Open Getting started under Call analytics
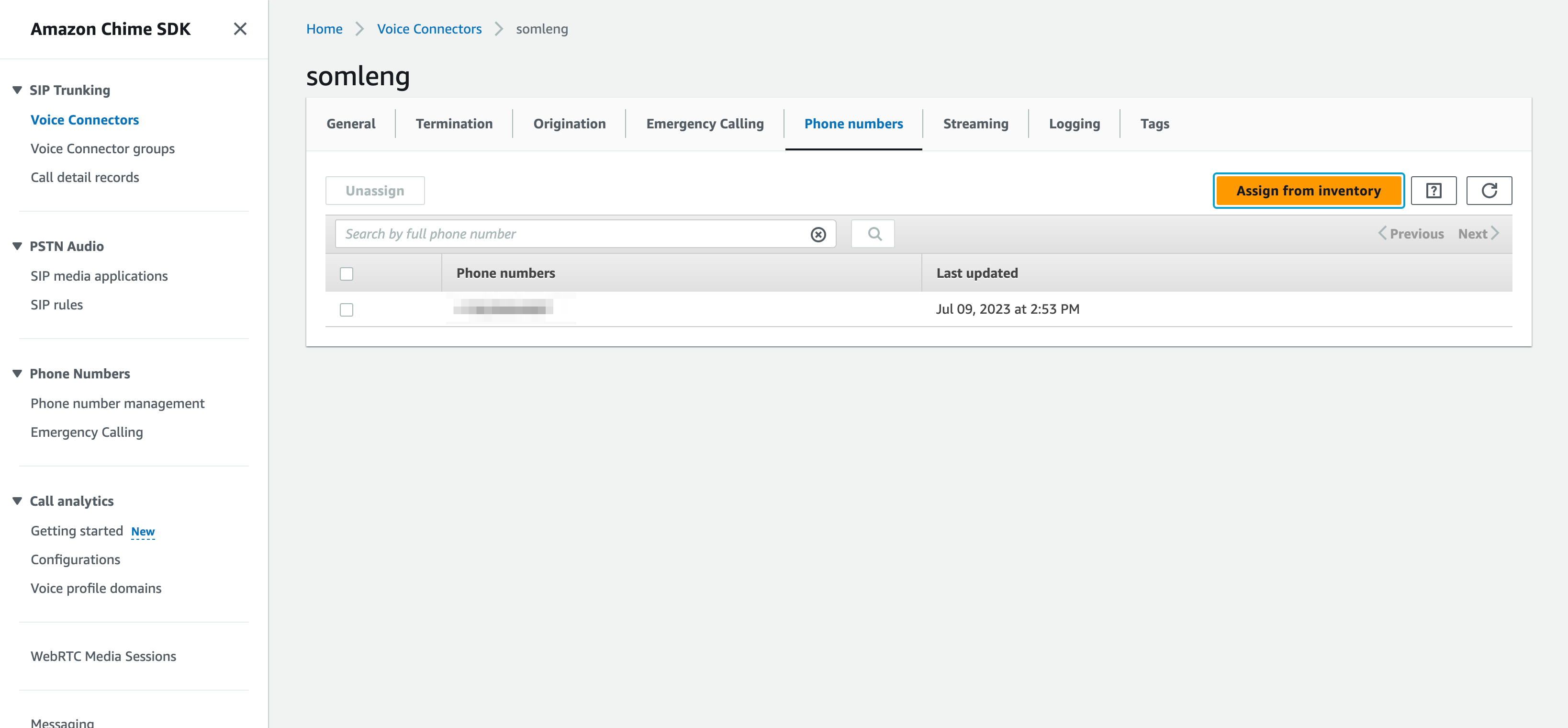The width and height of the screenshot is (1568, 728). (x=77, y=531)
